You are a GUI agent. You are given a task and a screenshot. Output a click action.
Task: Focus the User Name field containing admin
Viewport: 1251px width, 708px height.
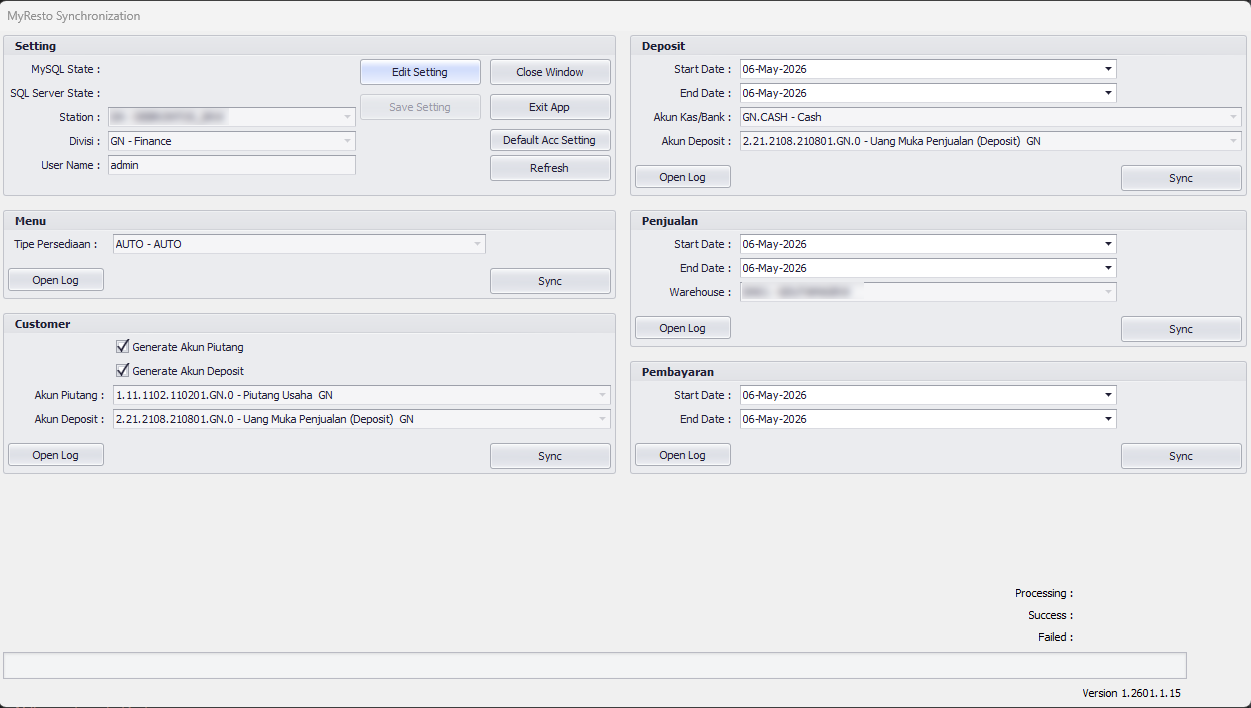[232, 165]
